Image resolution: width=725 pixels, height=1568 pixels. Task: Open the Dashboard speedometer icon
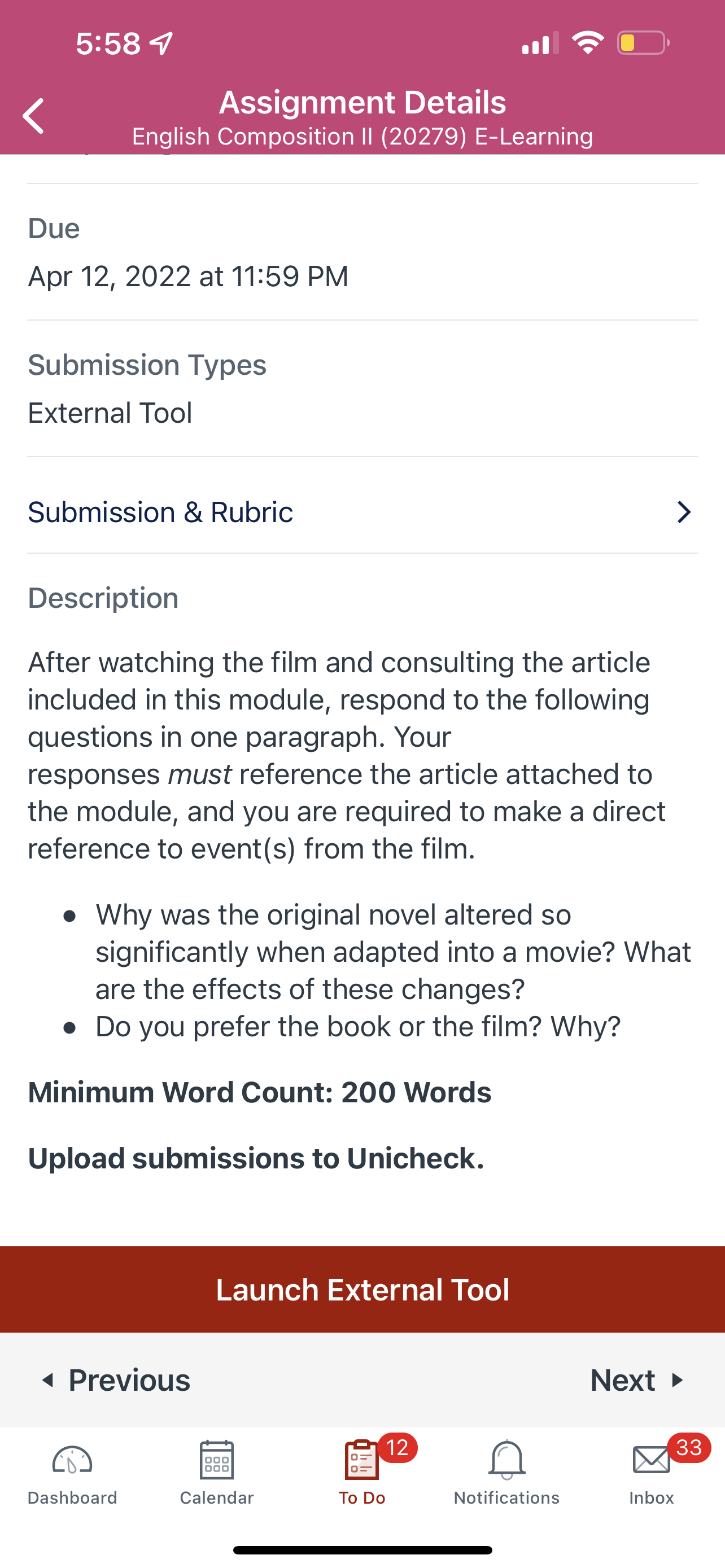[72, 1460]
